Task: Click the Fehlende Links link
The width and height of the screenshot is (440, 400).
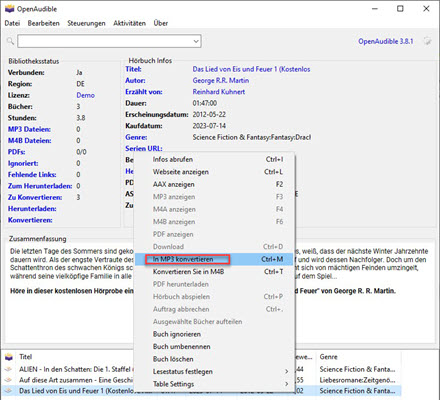Action: click(x=32, y=175)
